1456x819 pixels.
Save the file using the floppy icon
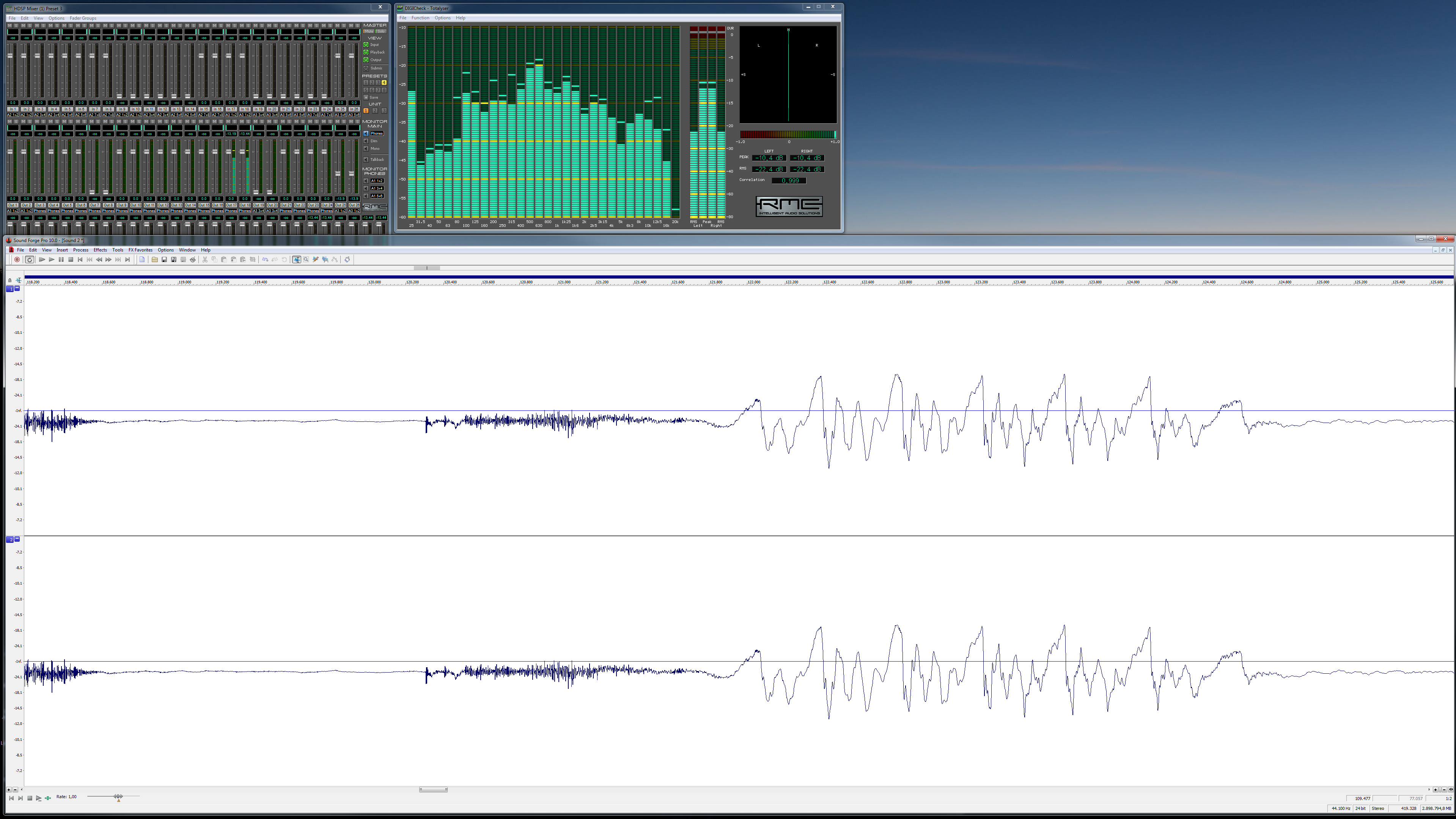[x=164, y=260]
